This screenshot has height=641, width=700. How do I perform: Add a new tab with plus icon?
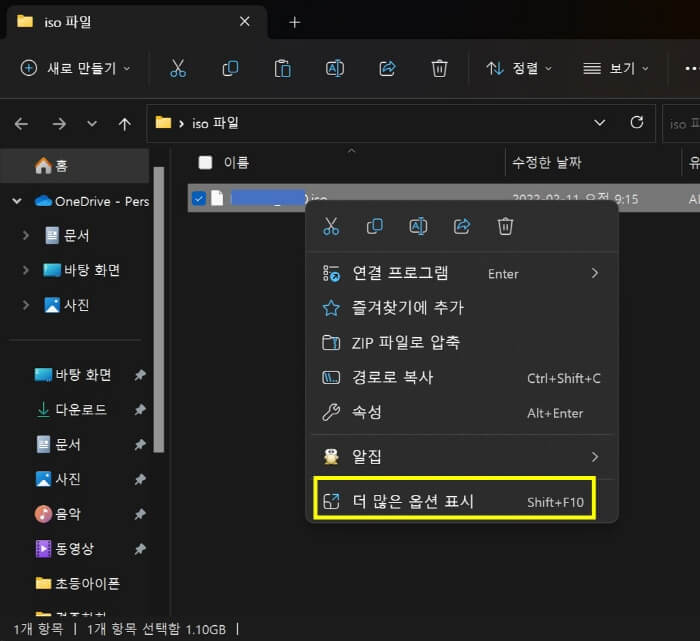295,22
